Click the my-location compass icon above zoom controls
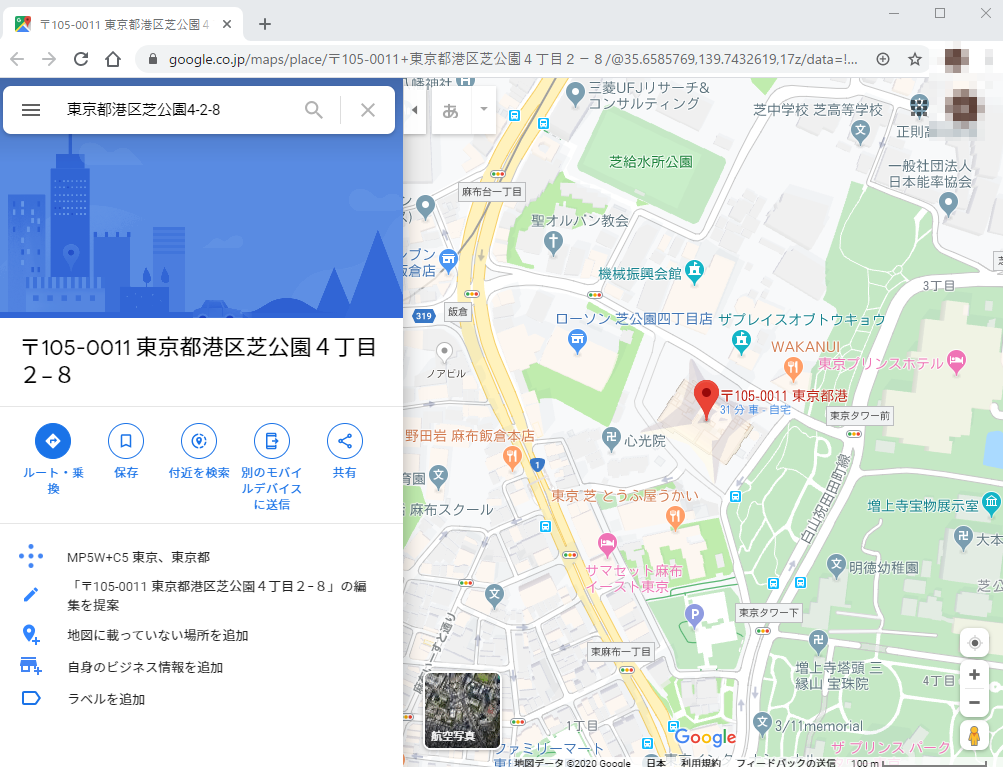This screenshot has height=767, width=1003. tap(973, 643)
